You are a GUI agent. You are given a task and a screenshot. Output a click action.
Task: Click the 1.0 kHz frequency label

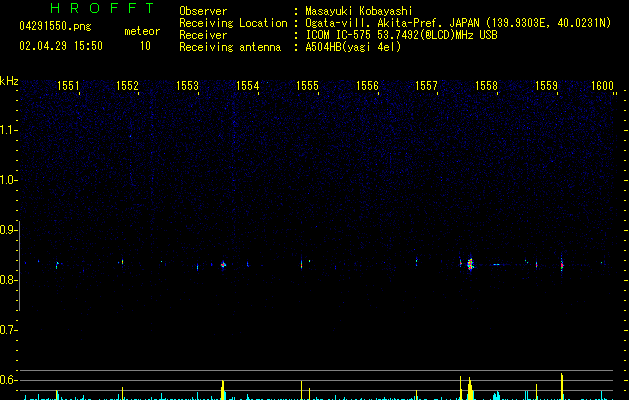9,180
